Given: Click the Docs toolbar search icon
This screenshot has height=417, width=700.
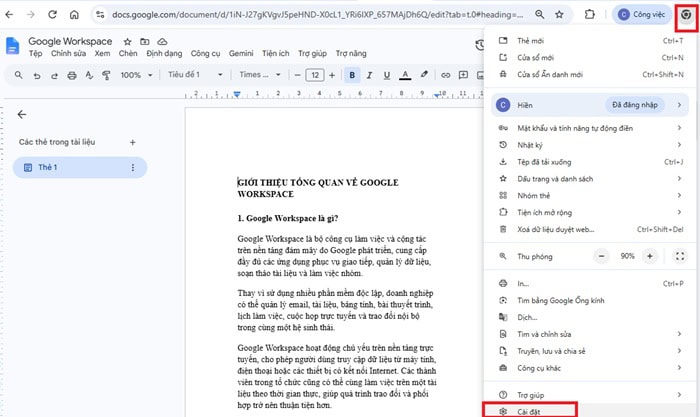Looking at the screenshot, I should [x=18, y=75].
